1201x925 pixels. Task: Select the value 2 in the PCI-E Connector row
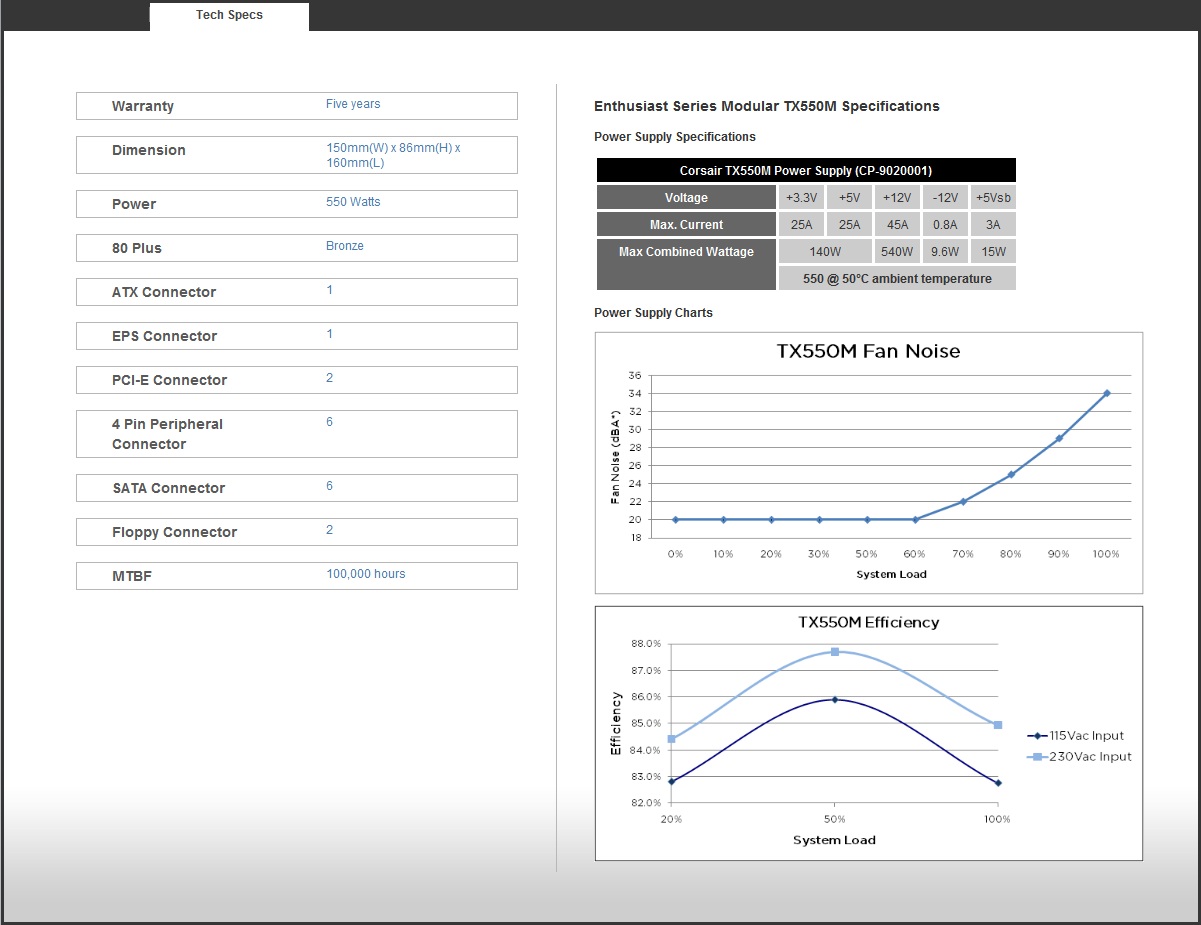pyautogui.click(x=330, y=378)
